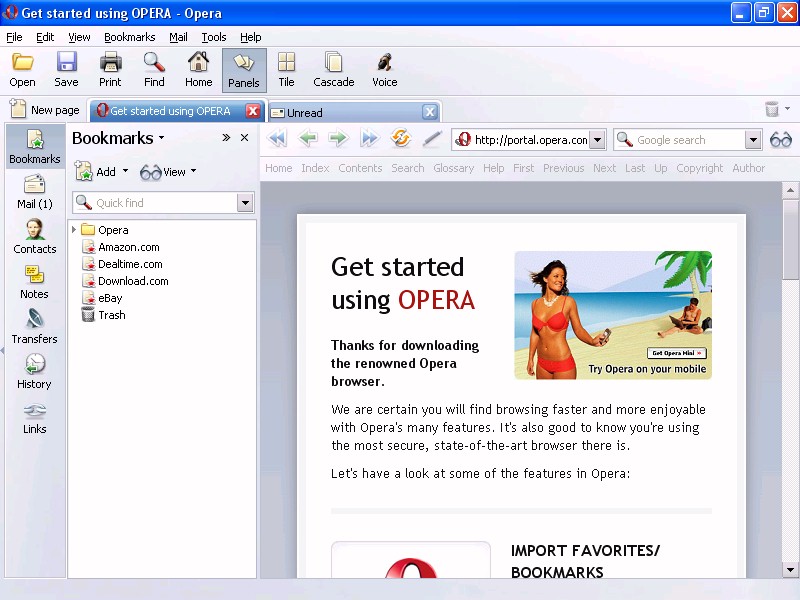The image size is (800, 600).
Task: Open the Notes sidebar panel
Action: click(x=34, y=281)
